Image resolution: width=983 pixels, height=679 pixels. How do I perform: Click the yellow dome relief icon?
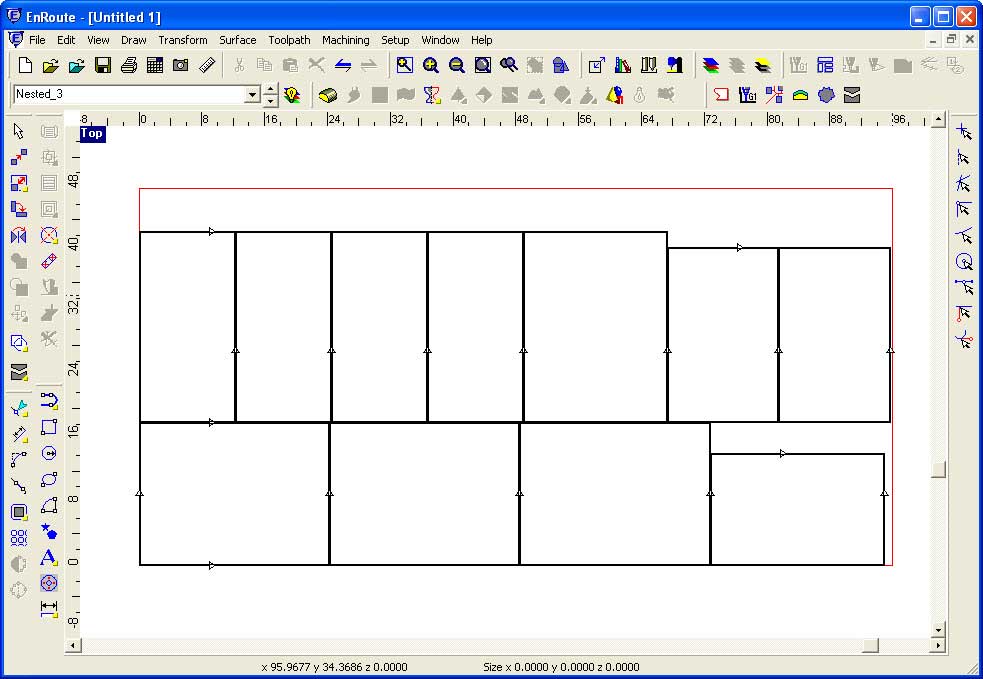coord(800,95)
